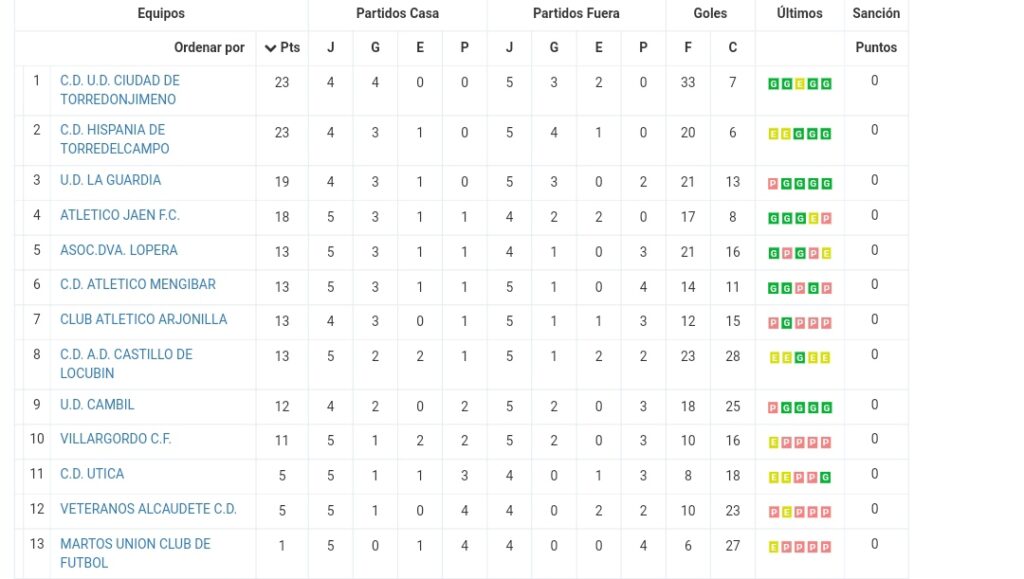Click the green G badge for Castillo de Locubin
The image size is (1024, 579).
(x=799, y=358)
